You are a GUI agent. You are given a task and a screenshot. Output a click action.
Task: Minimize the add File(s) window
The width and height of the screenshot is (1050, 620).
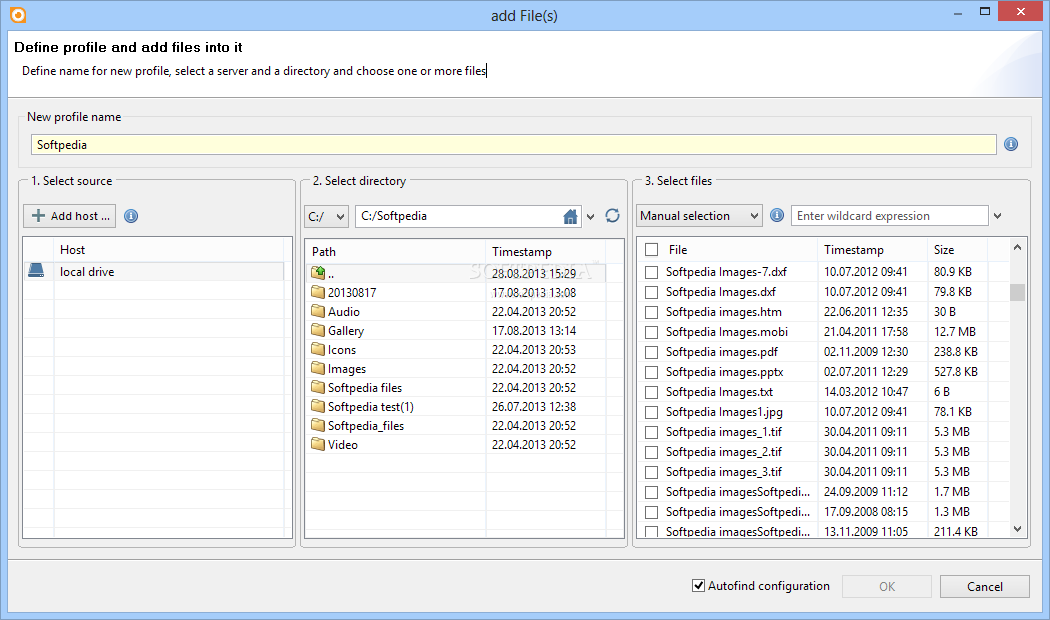[x=958, y=12]
